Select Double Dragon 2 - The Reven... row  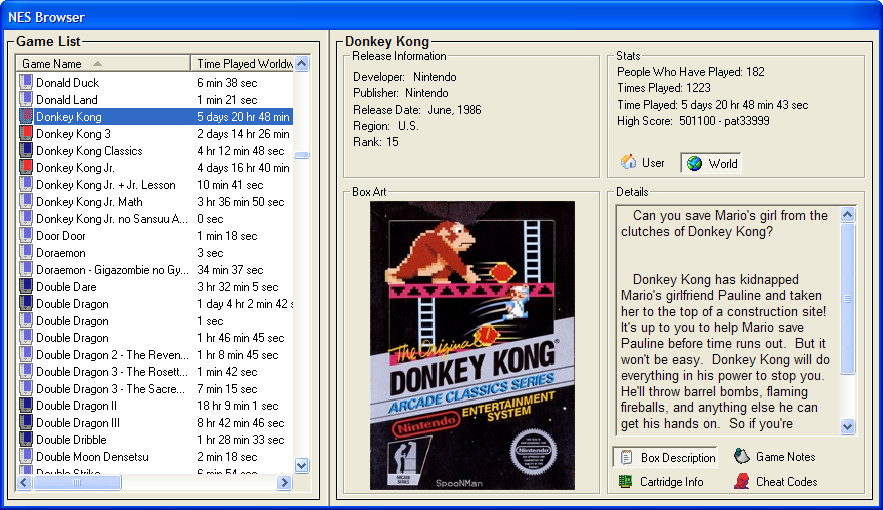(x=155, y=355)
